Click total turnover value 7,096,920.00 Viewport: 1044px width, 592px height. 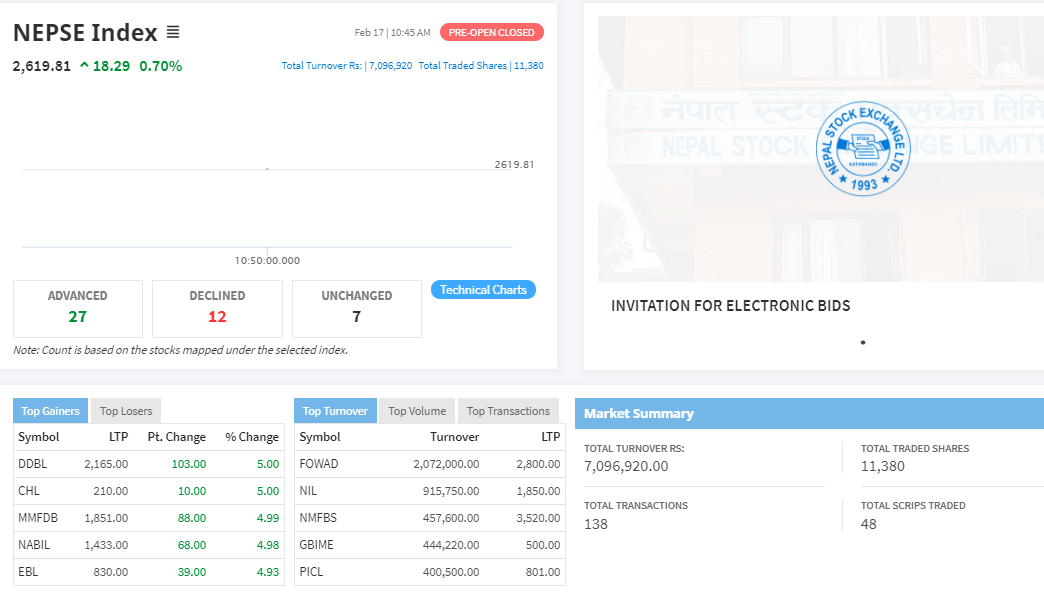pyautogui.click(x=626, y=466)
